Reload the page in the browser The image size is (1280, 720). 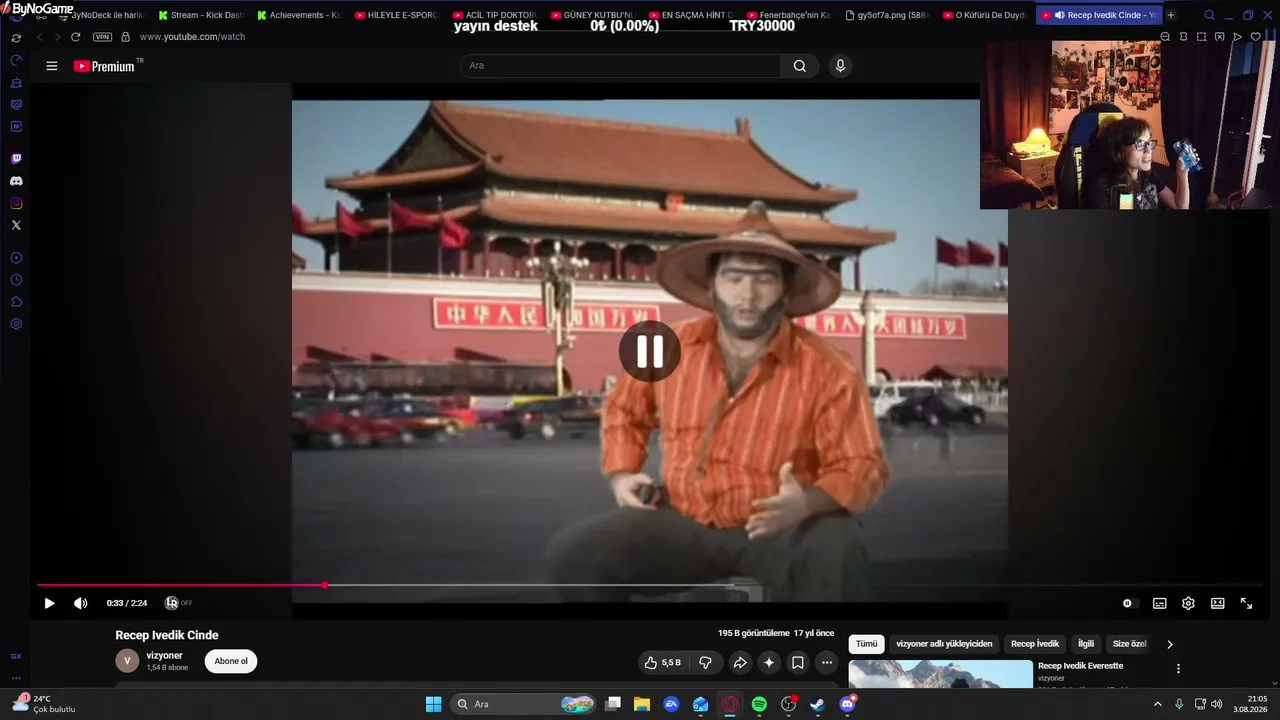pos(75,37)
